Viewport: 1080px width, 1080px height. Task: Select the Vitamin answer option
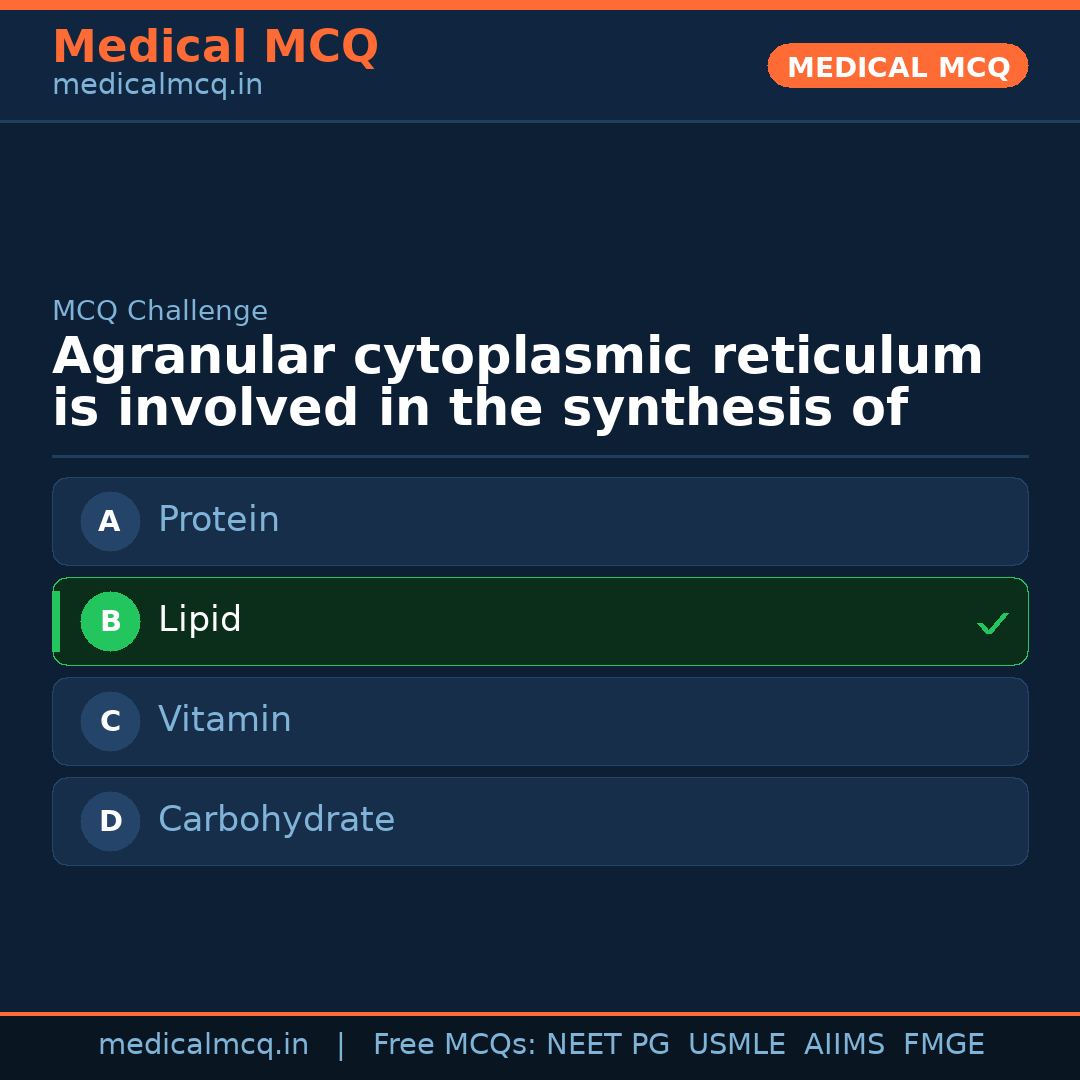540,721
